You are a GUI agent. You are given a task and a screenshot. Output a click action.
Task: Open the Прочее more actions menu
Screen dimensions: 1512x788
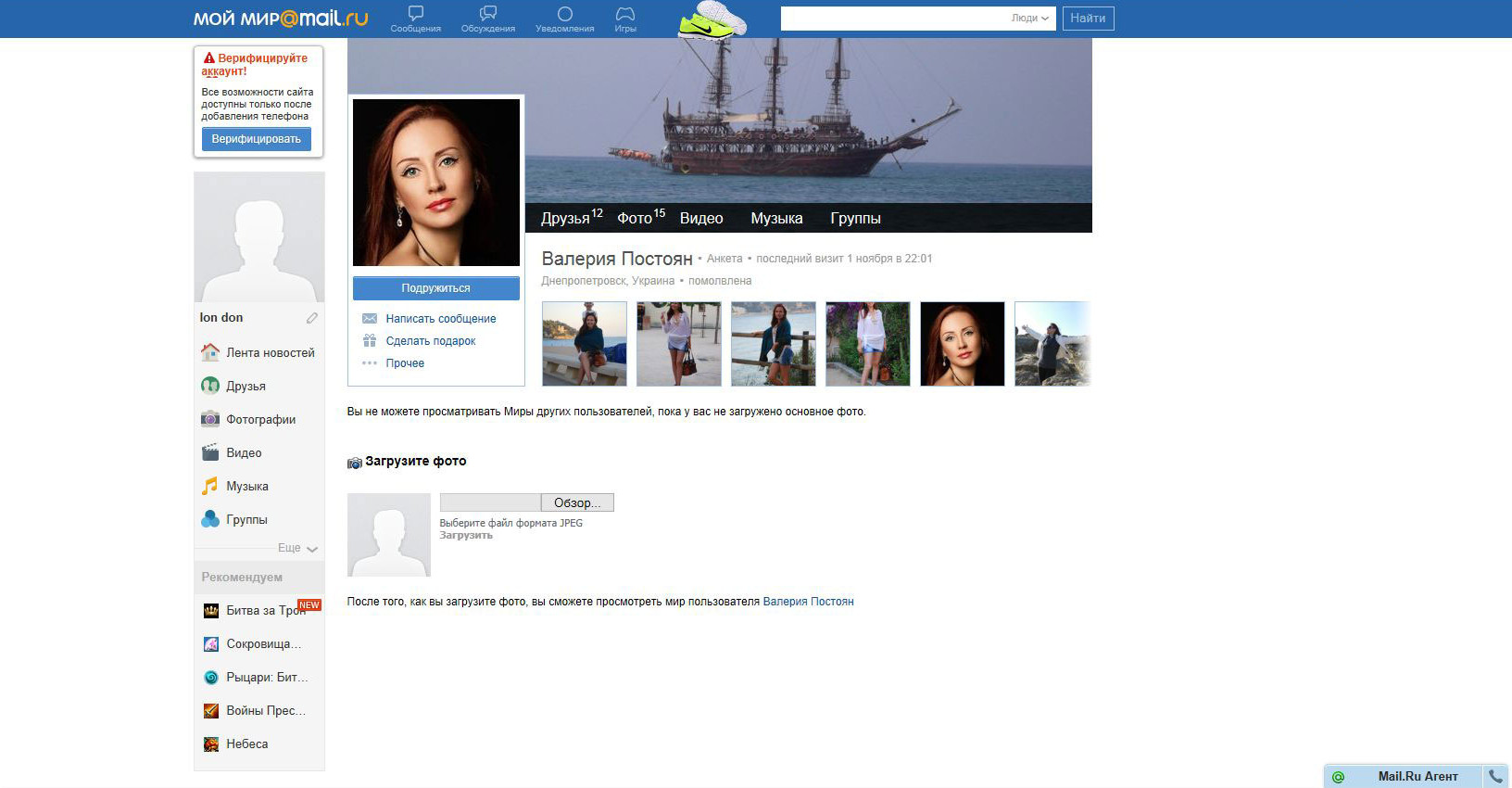click(x=405, y=363)
